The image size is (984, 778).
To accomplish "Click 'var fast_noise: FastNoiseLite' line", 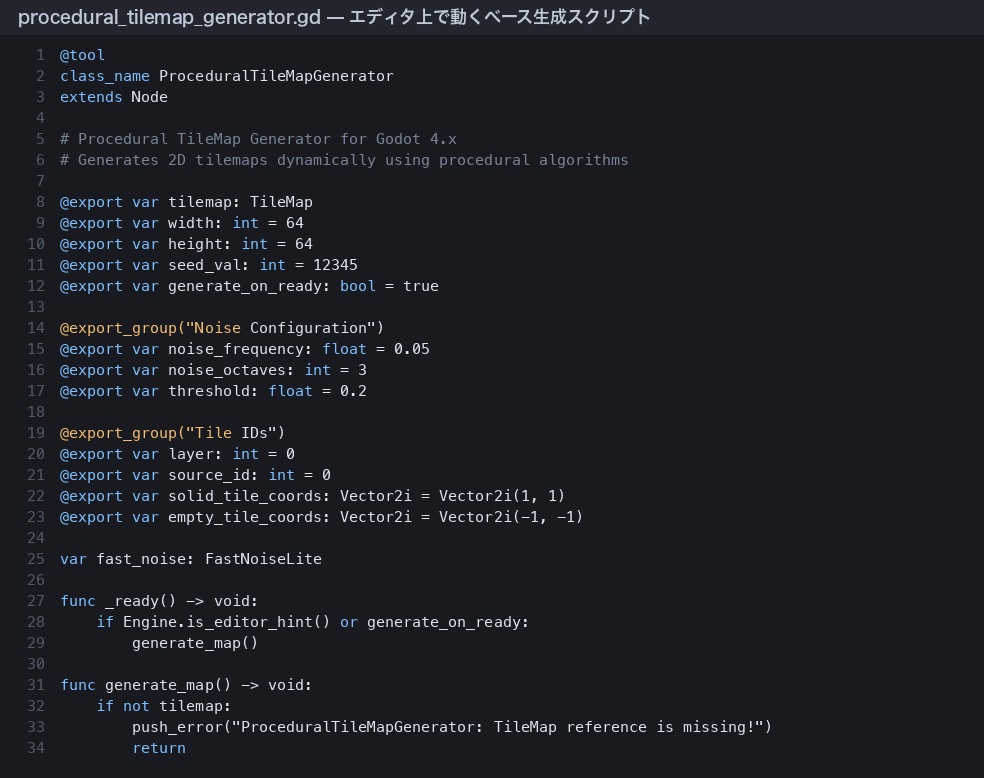I will [191, 560].
